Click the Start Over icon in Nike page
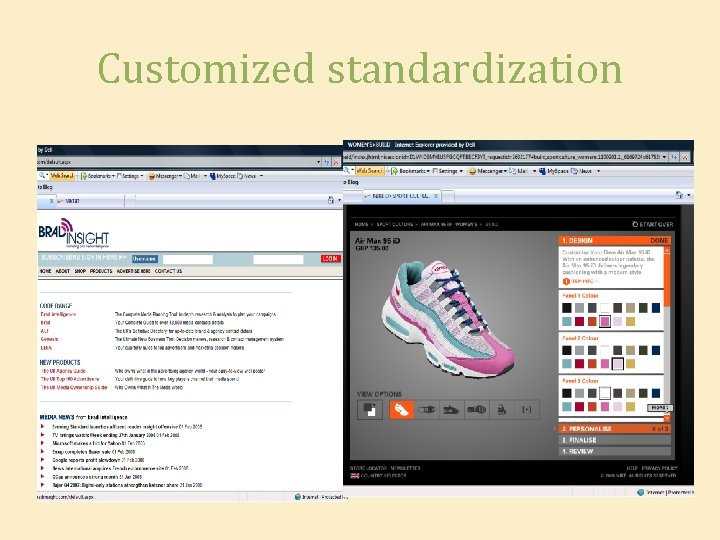Viewport: 720px width, 540px height. coord(635,224)
